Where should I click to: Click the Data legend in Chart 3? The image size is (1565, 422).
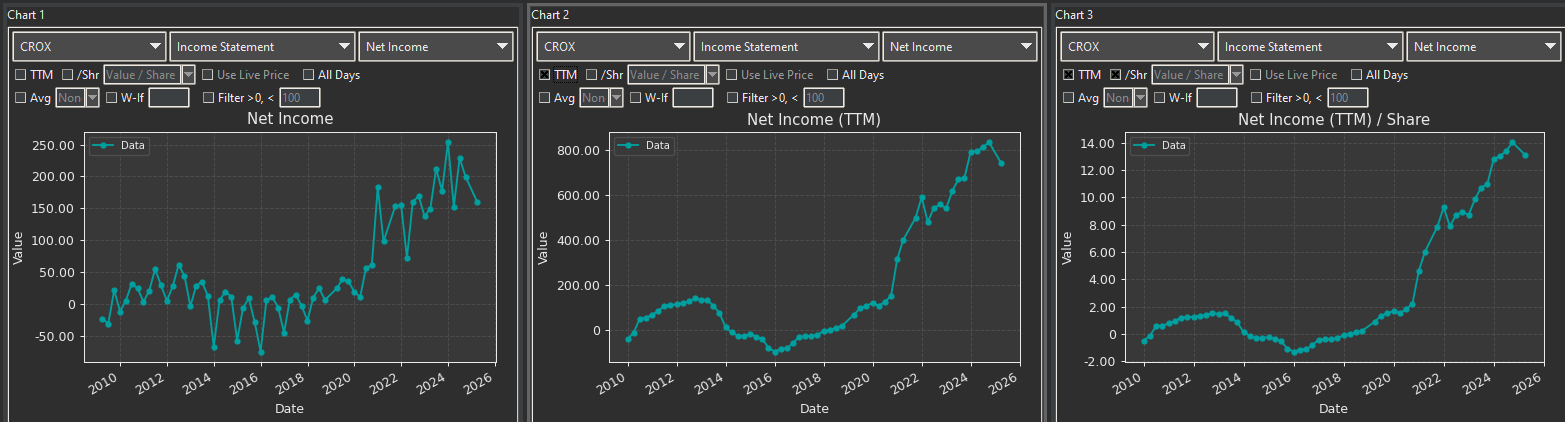click(x=1161, y=146)
